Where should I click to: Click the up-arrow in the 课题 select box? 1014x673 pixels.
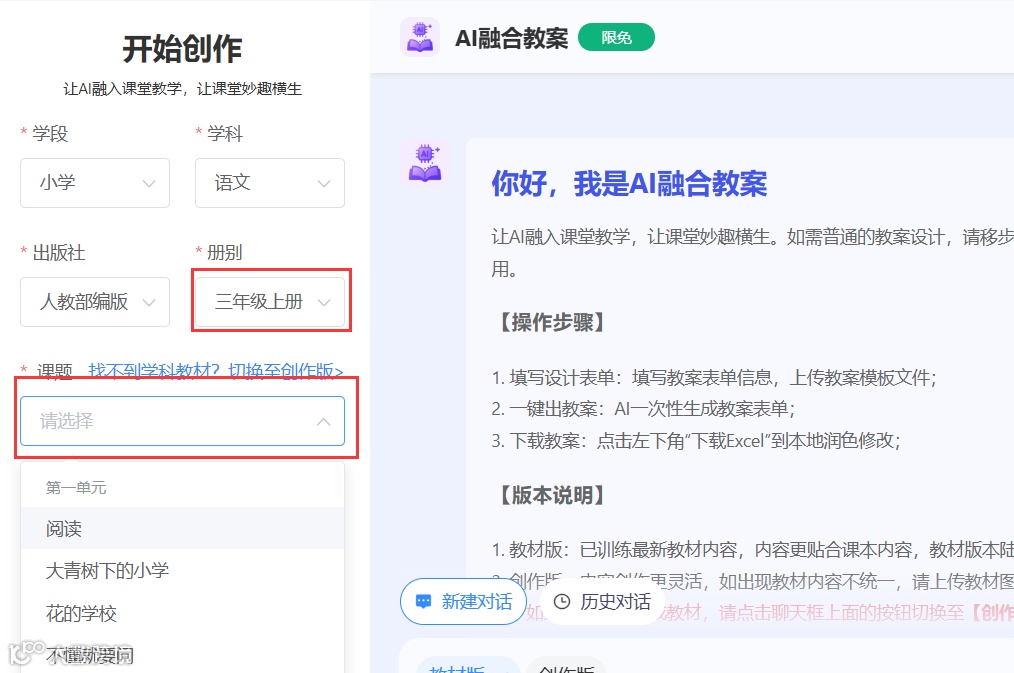pos(323,422)
